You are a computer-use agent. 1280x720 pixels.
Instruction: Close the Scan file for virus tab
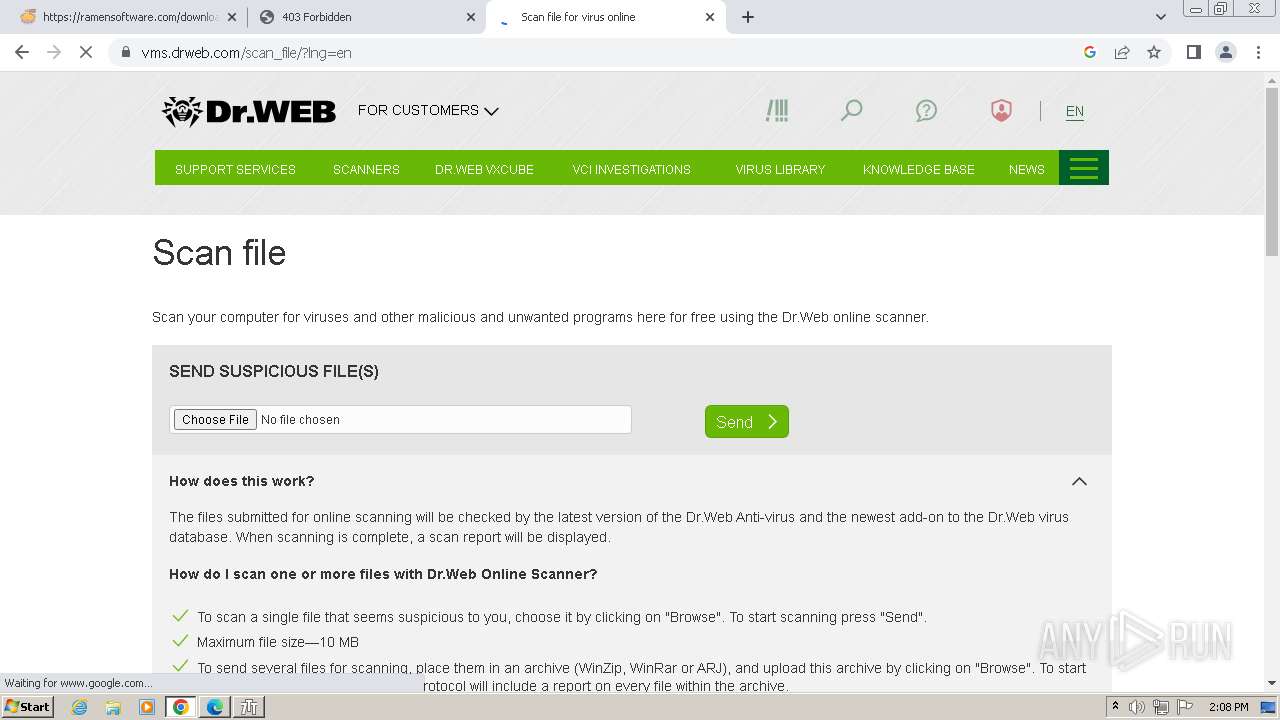[x=710, y=17]
